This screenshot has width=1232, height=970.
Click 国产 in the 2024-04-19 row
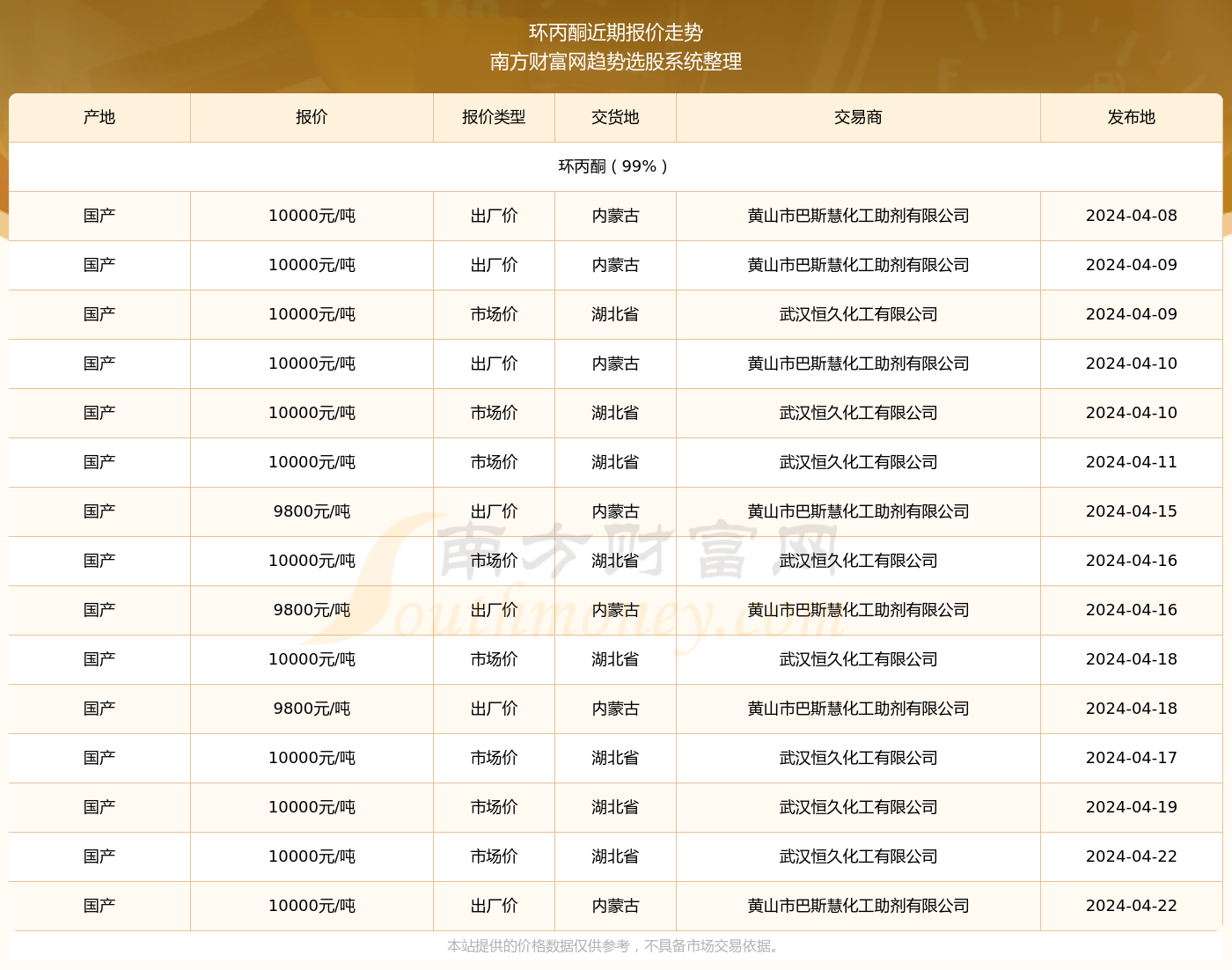pos(99,807)
